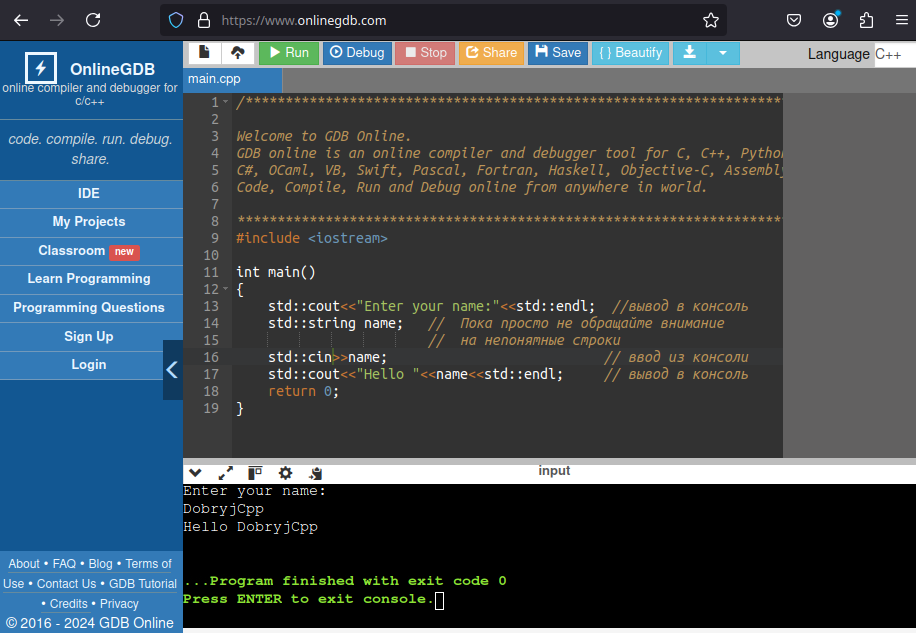Open the About footer link
The image size is (916, 633).
tap(24, 564)
